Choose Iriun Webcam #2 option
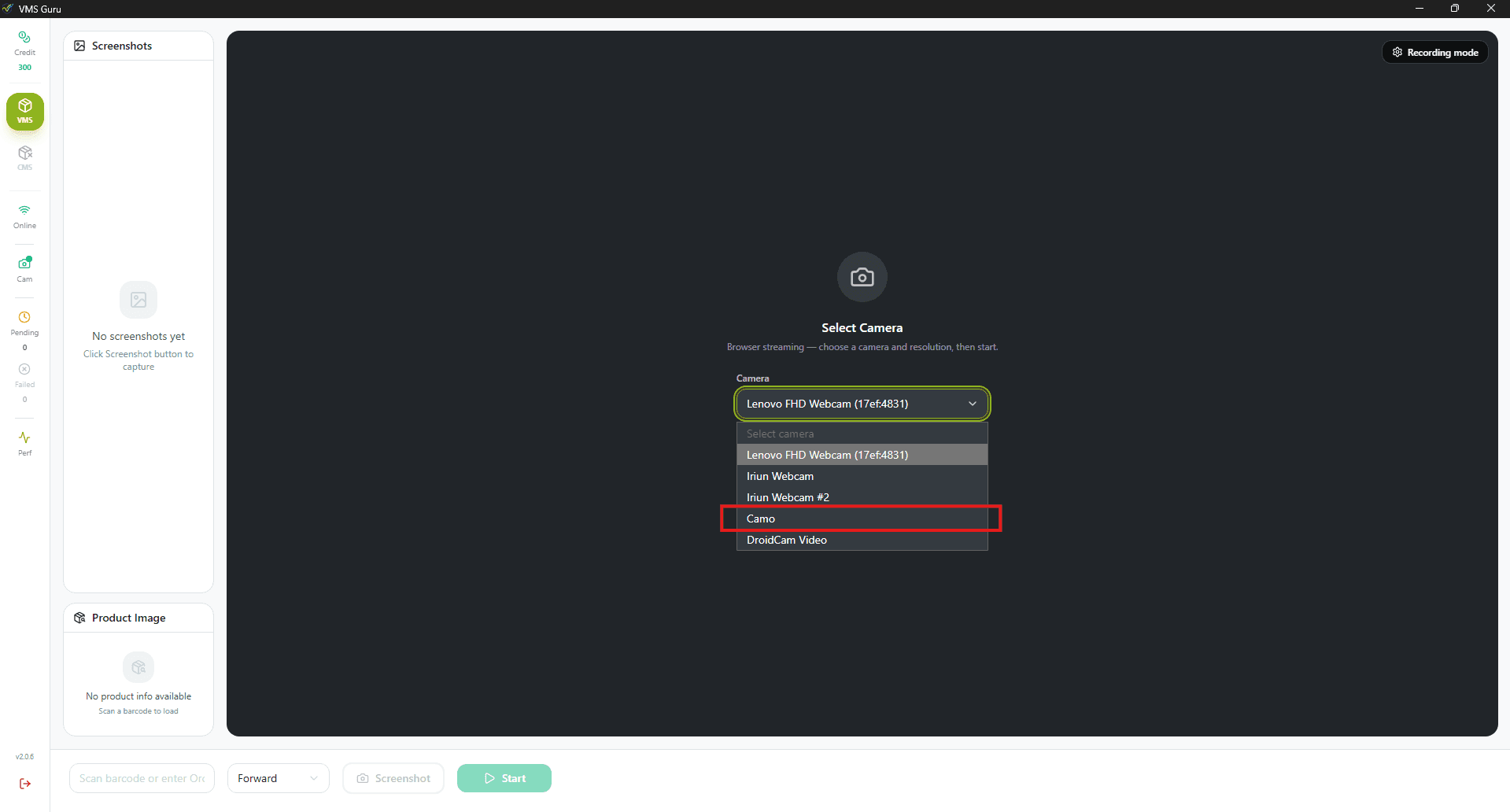The image size is (1510, 812). pos(862,497)
